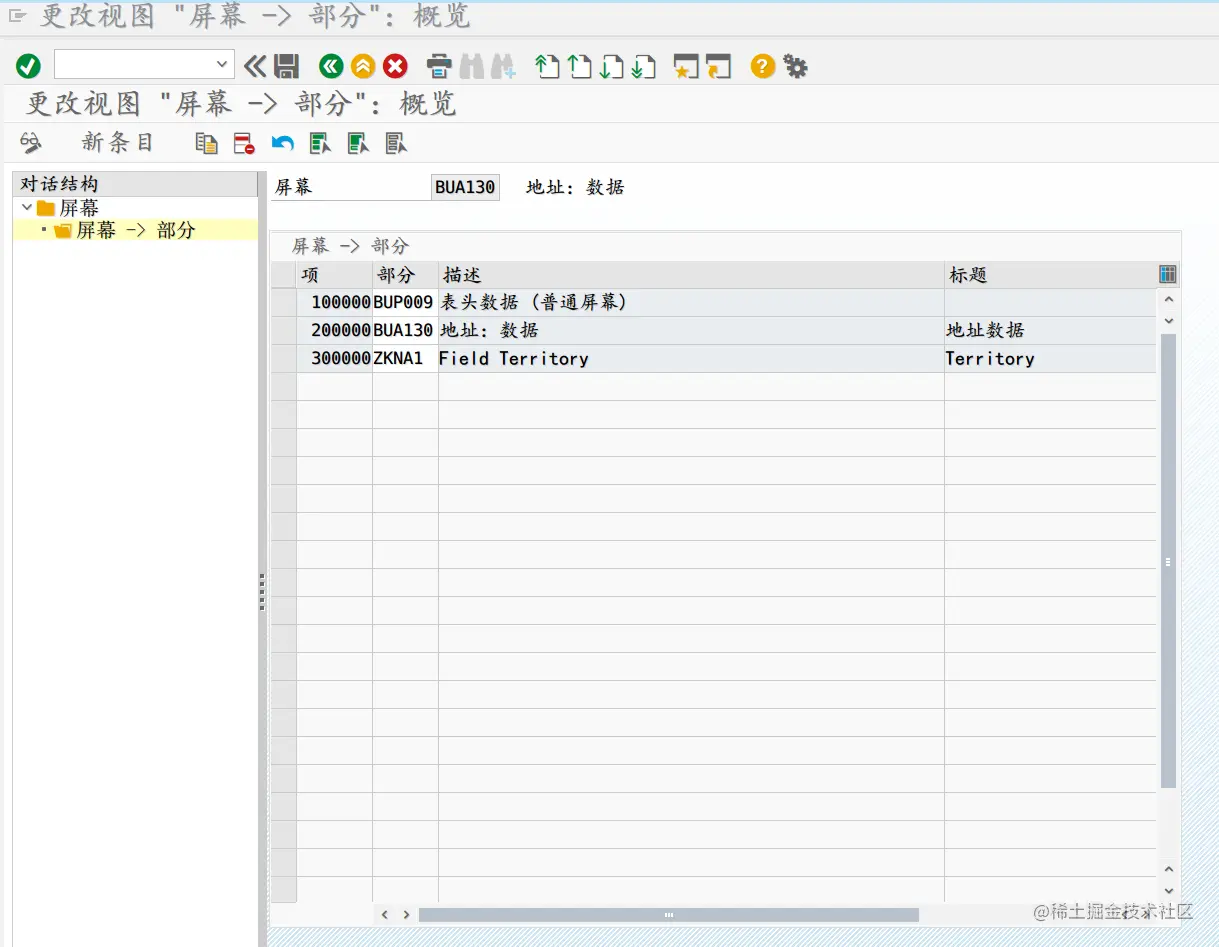
Task: Click the yellow Exit up-arrow icon
Action: (363, 67)
